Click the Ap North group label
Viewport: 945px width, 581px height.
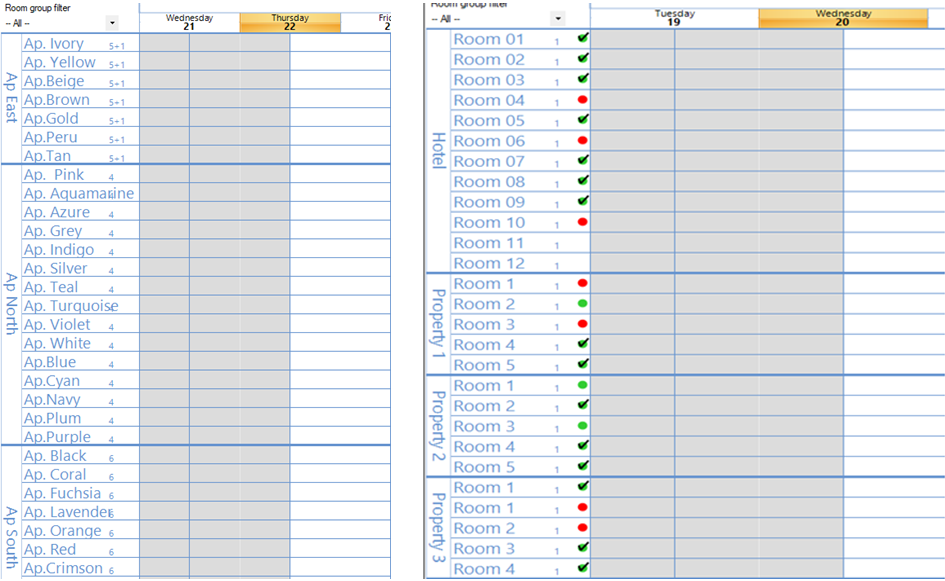click(11, 304)
